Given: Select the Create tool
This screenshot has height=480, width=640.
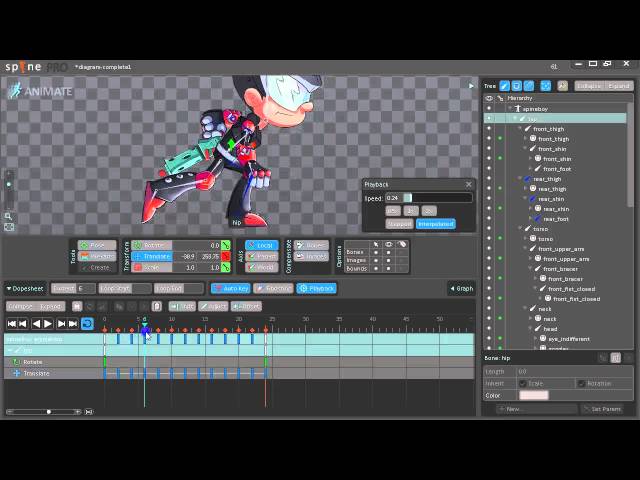Looking at the screenshot, I should pyautogui.click(x=97, y=268).
